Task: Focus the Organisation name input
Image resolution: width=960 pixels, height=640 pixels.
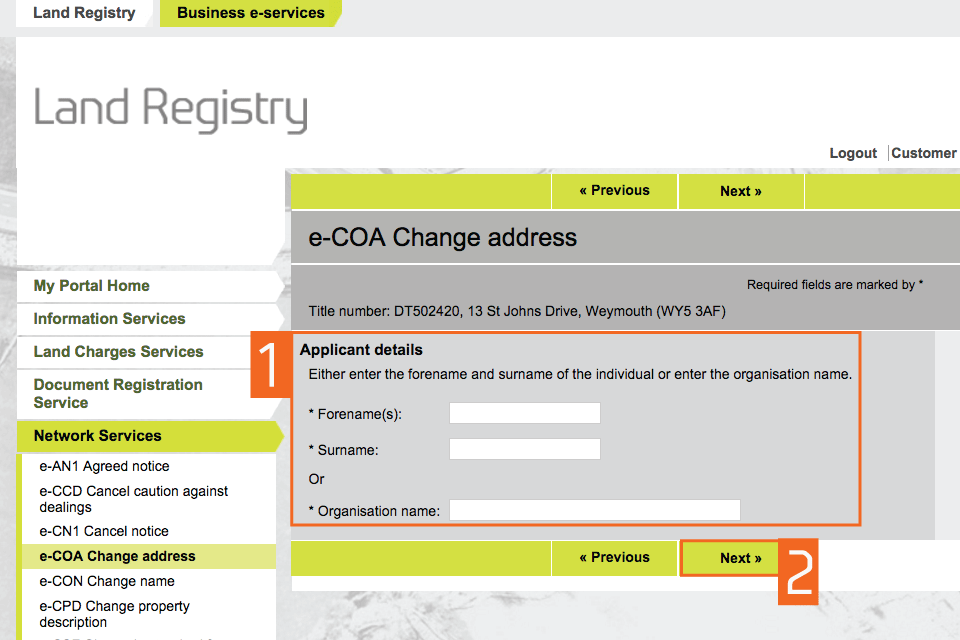Action: coord(594,511)
